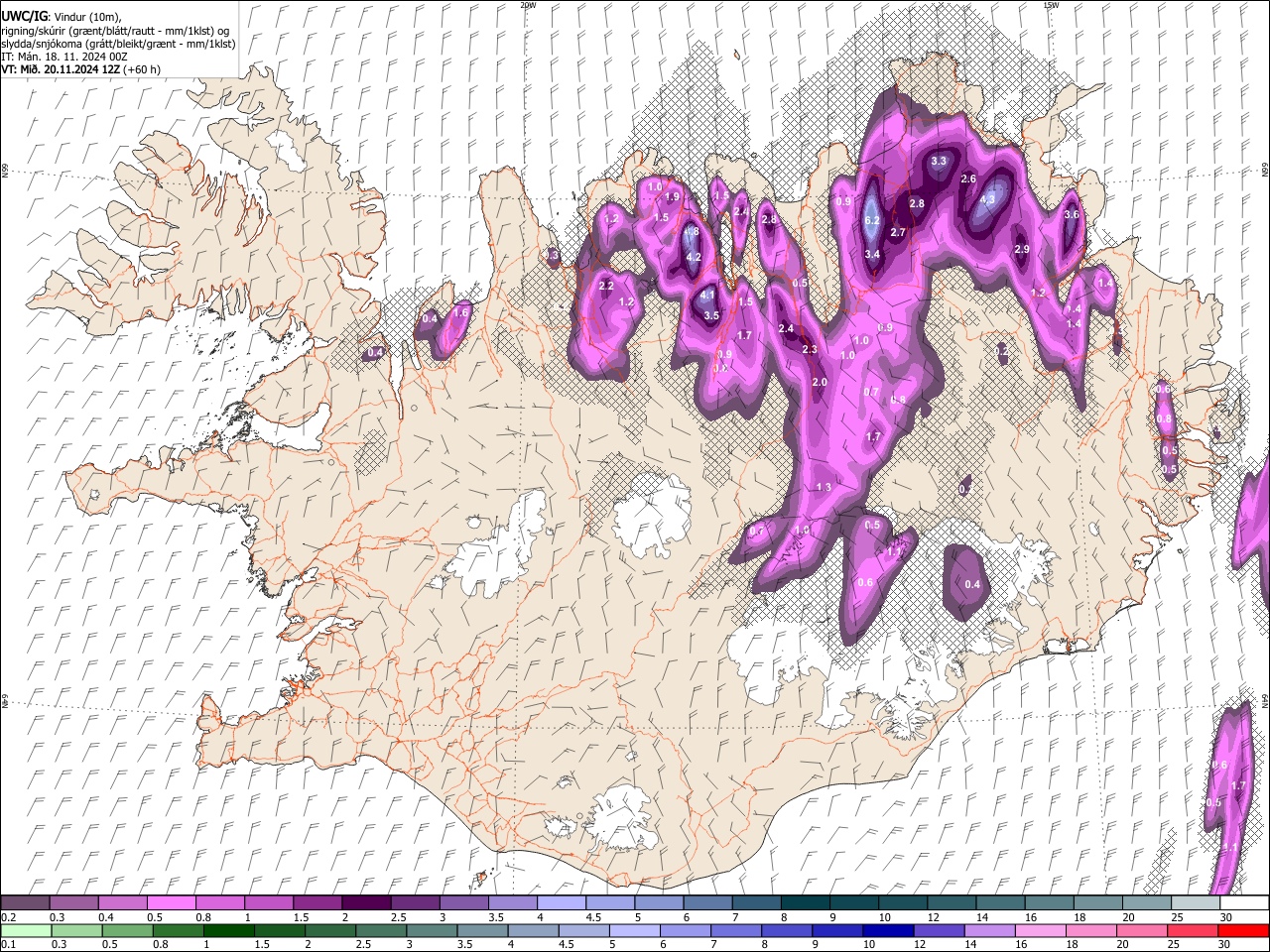This screenshot has height=952, width=1270.
Task: Click the 3.4 map value label
Action: pyautogui.click(x=873, y=255)
